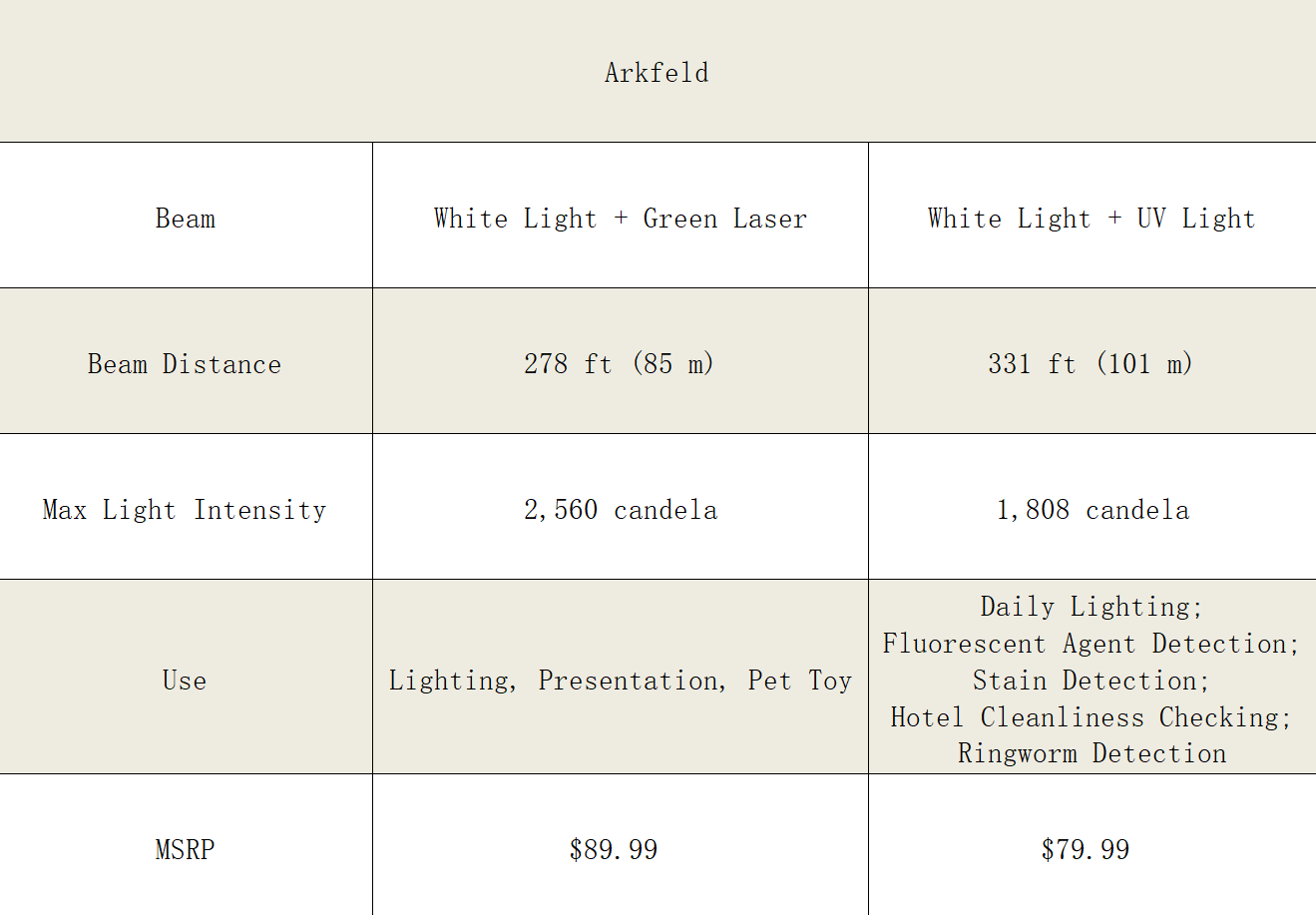Click the Stain Detection text line
This screenshot has height=915, width=1316.
click(1092, 681)
